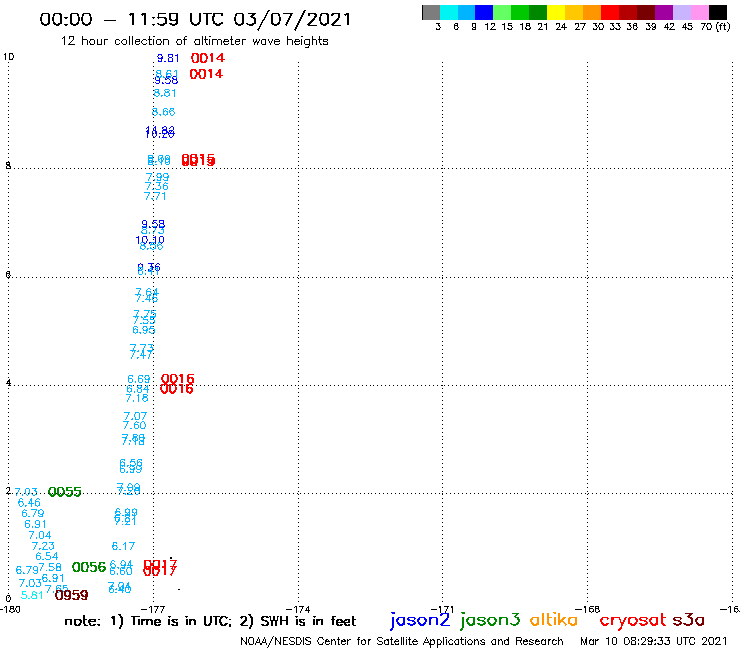Click the light green swatch in the legend
The height and width of the screenshot is (650, 740).
coord(502,12)
